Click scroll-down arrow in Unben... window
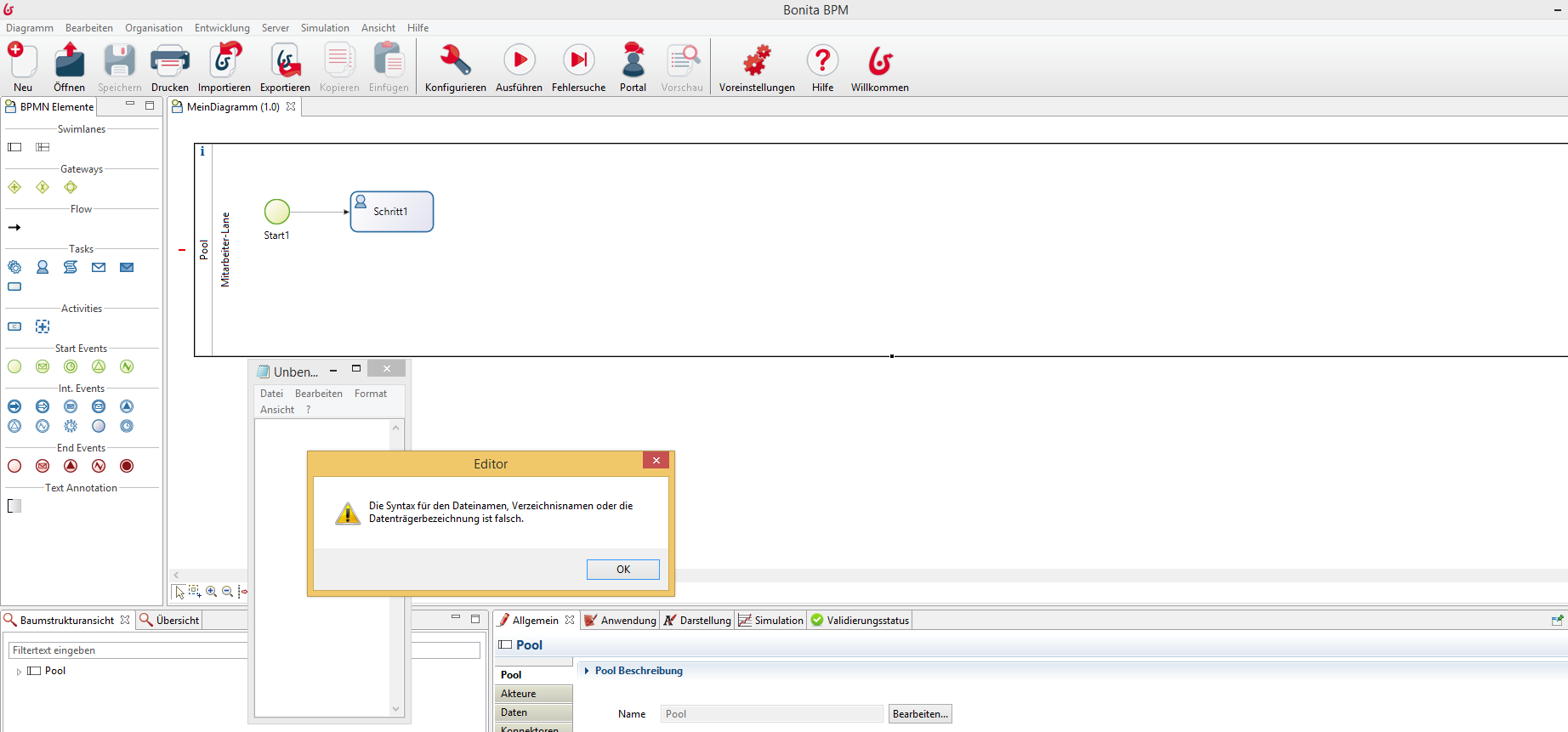The width and height of the screenshot is (1568, 732). click(x=395, y=708)
